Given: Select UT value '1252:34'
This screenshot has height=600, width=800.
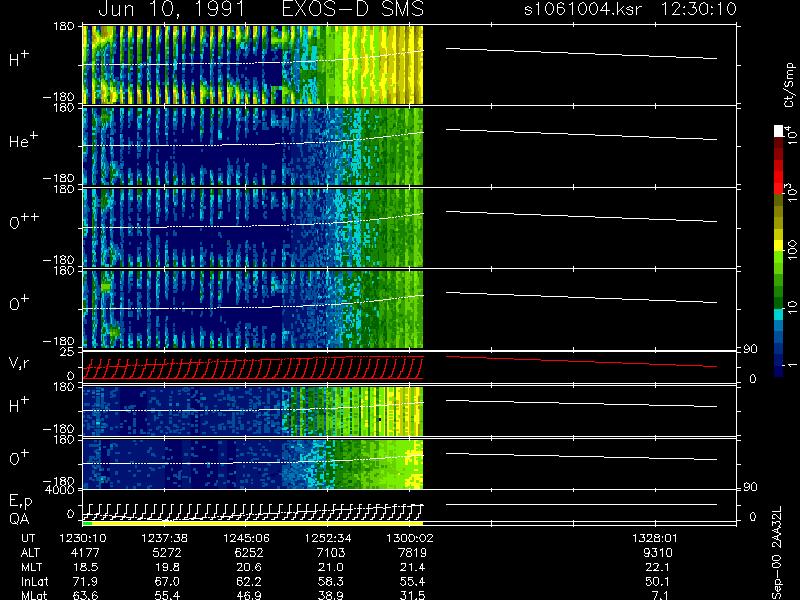Looking at the screenshot, I should [x=328, y=538].
